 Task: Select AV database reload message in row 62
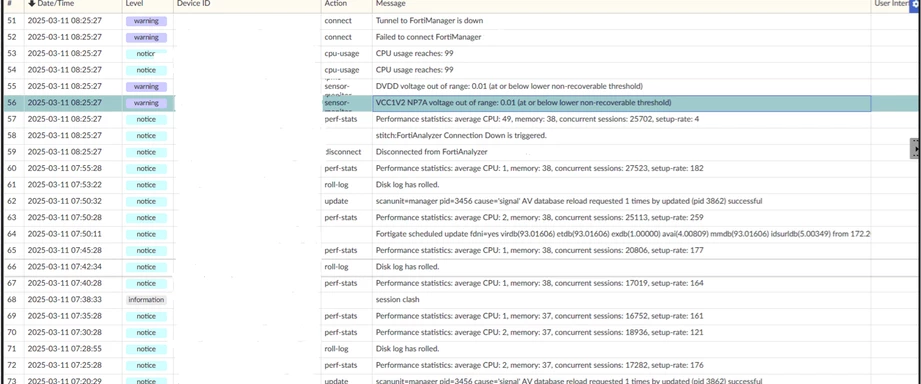569,201
